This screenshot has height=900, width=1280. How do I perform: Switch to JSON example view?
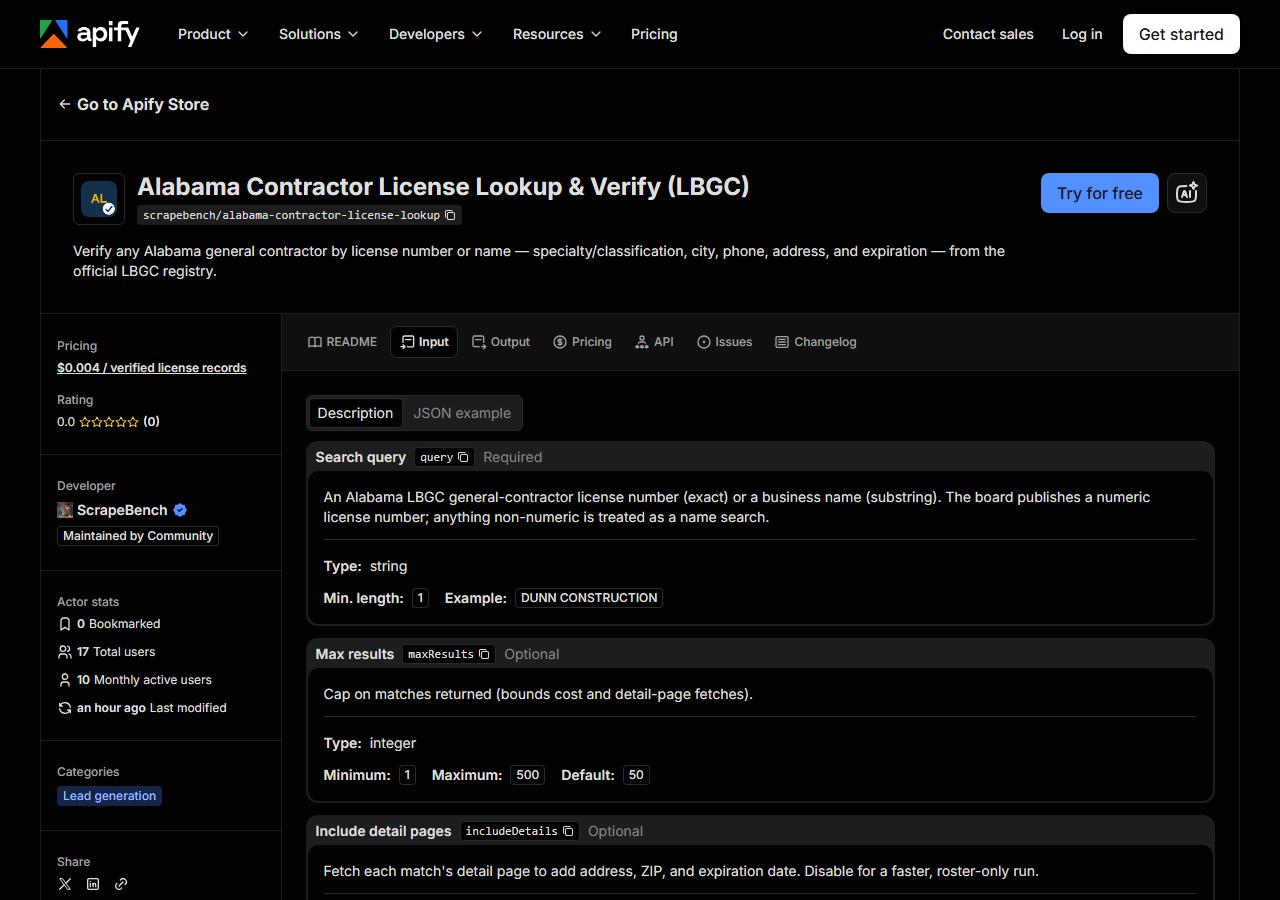click(x=462, y=413)
